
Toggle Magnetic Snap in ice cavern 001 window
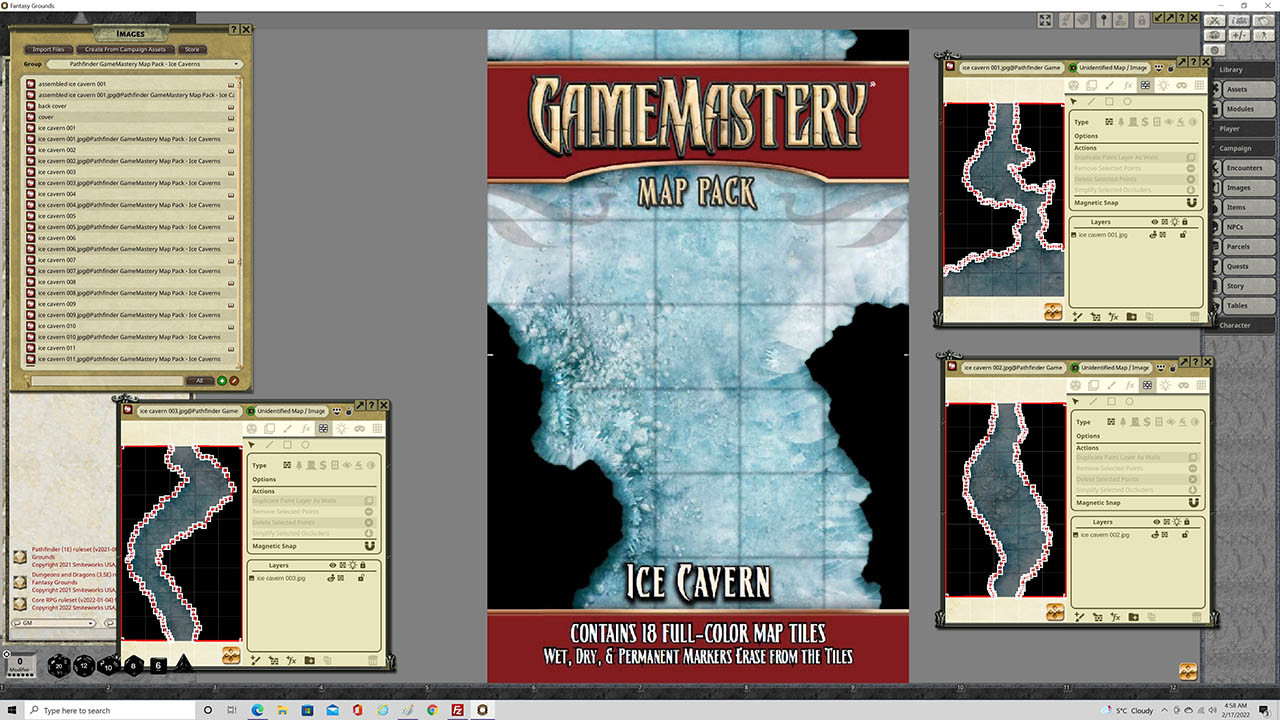pos(1190,203)
